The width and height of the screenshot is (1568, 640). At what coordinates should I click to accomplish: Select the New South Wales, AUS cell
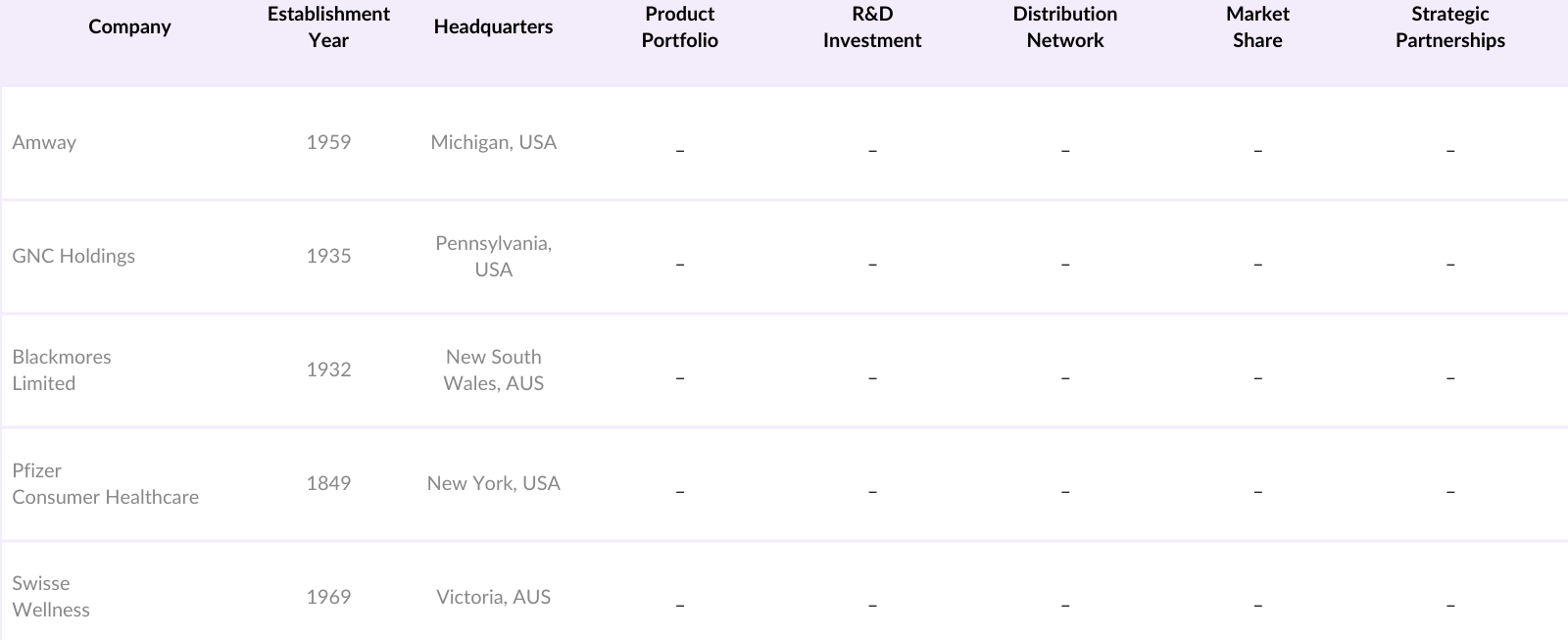(493, 369)
